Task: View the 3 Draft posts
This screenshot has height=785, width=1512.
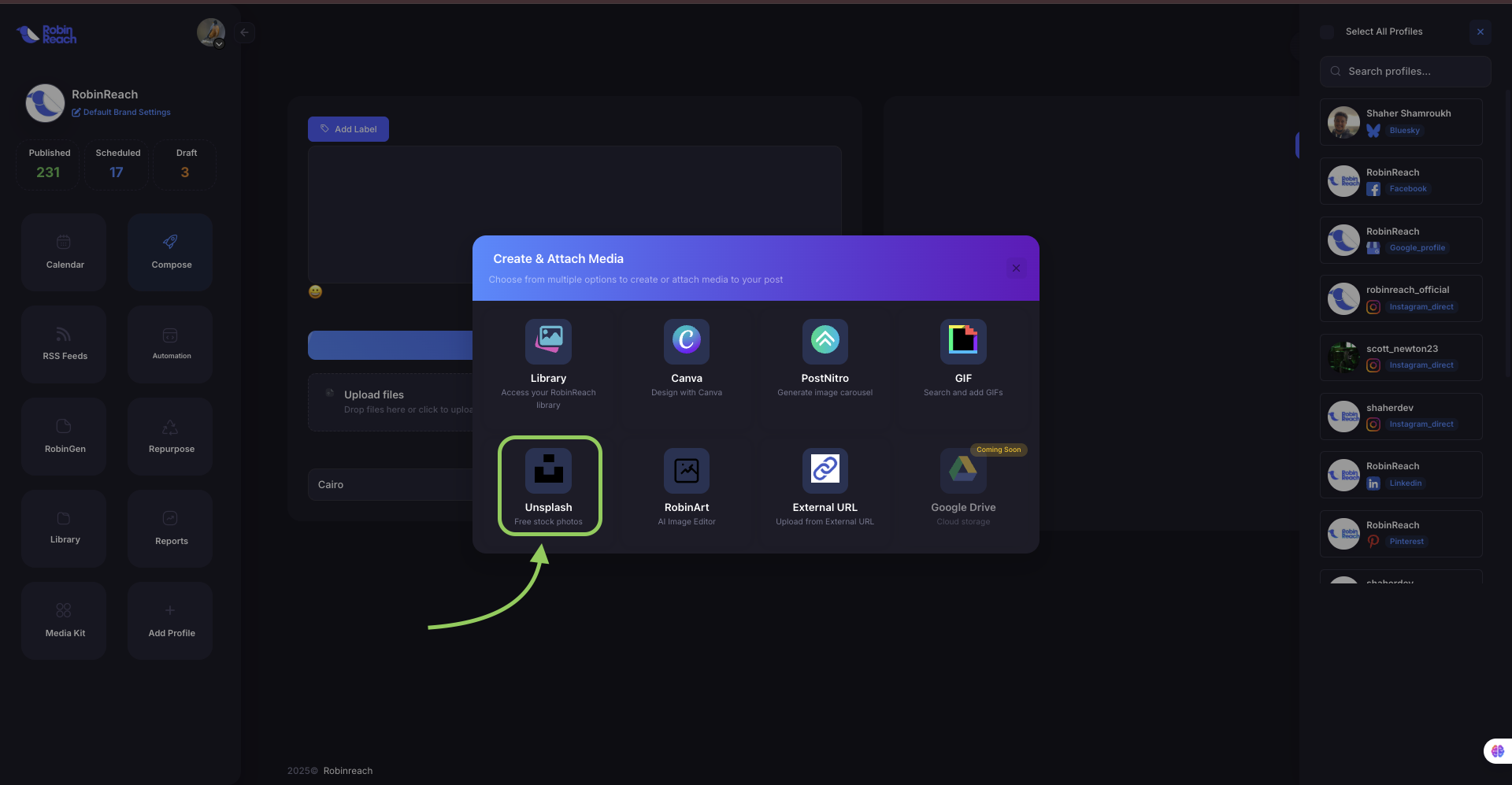Action: (185, 165)
